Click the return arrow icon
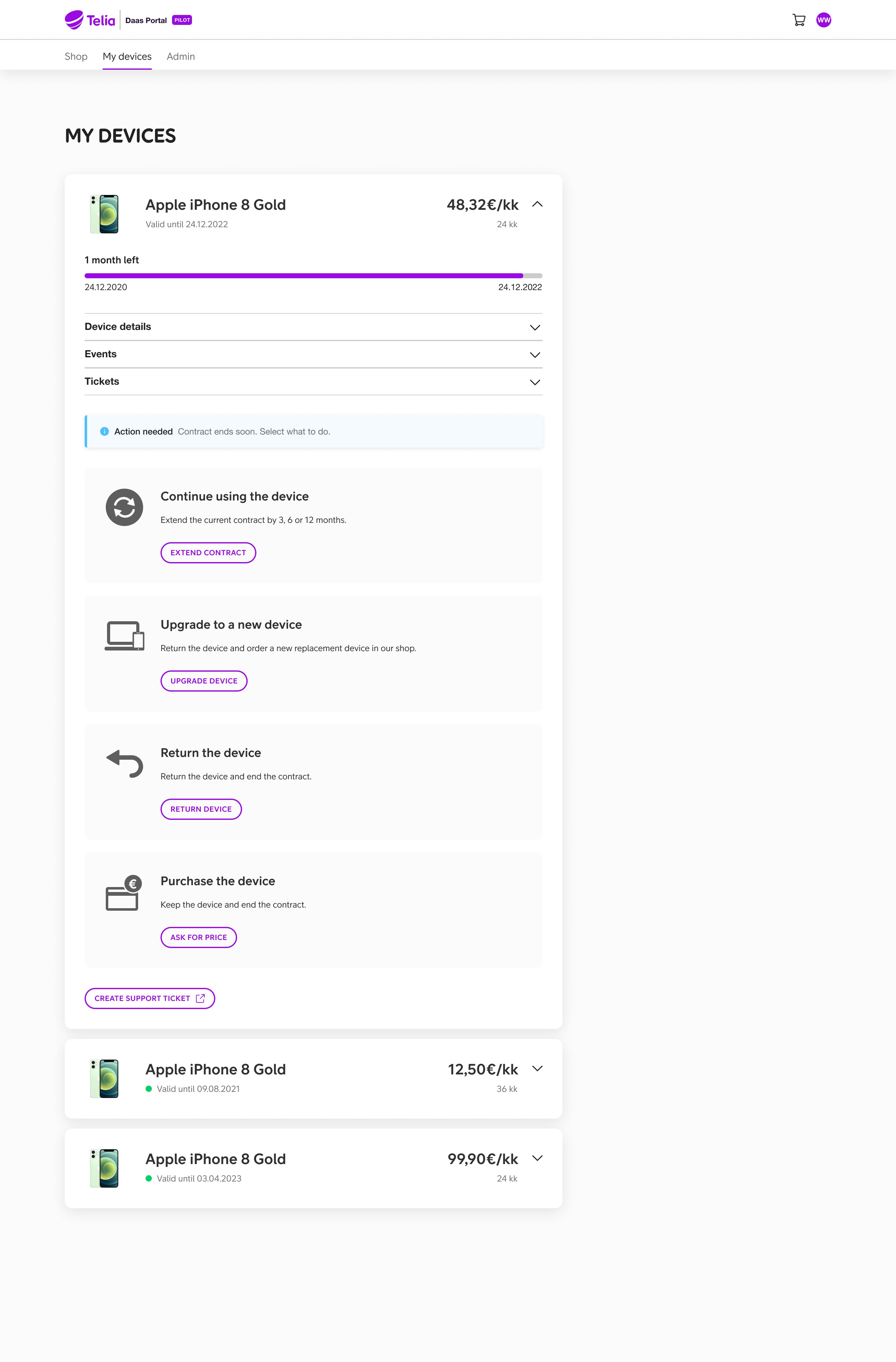 [125, 763]
